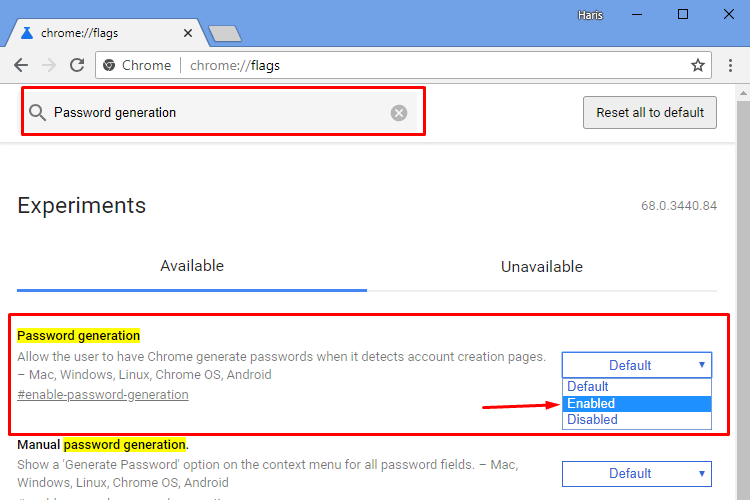The height and width of the screenshot is (500, 750).
Task: Switch to the Unavailable tab
Action: [x=541, y=267]
